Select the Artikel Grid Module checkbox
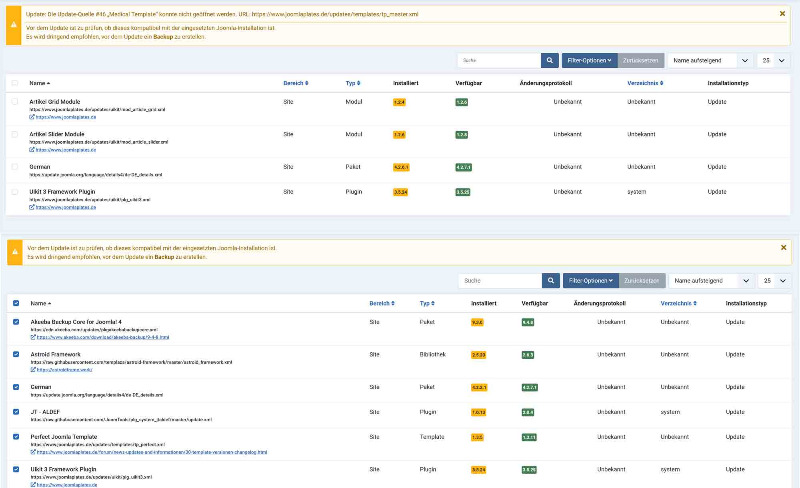The height and width of the screenshot is (488, 800). [x=15, y=102]
